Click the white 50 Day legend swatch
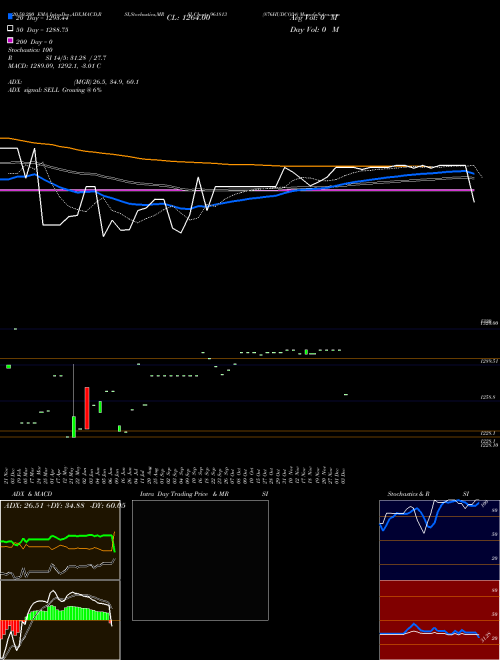The height and width of the screenshot is (660, 500). coord(10,29)
